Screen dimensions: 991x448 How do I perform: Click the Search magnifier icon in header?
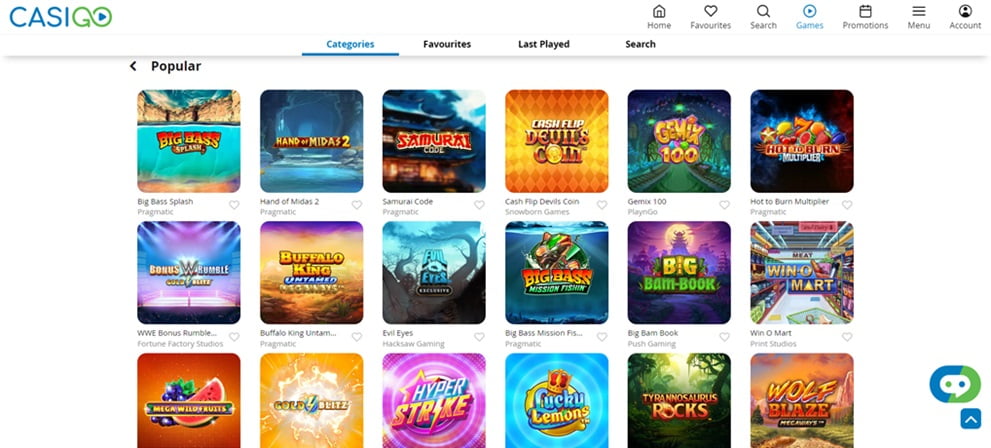[x=763, y=11]
